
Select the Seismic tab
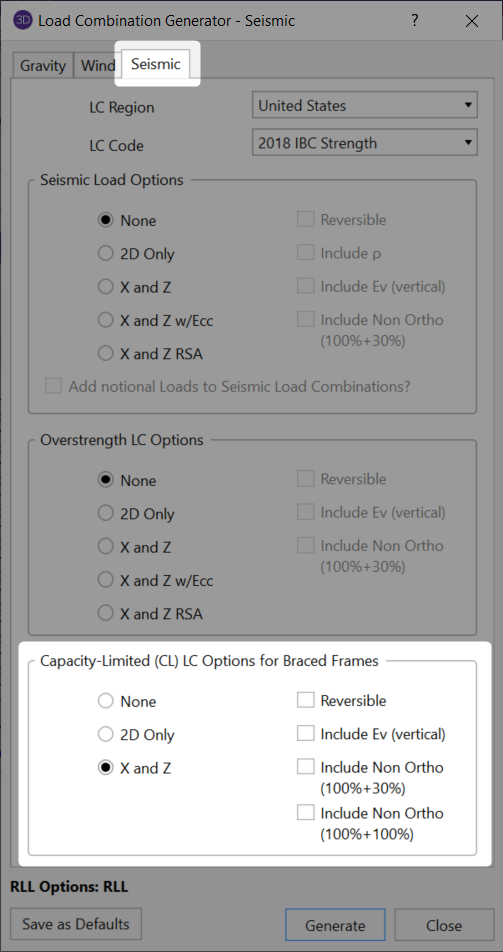156,64
